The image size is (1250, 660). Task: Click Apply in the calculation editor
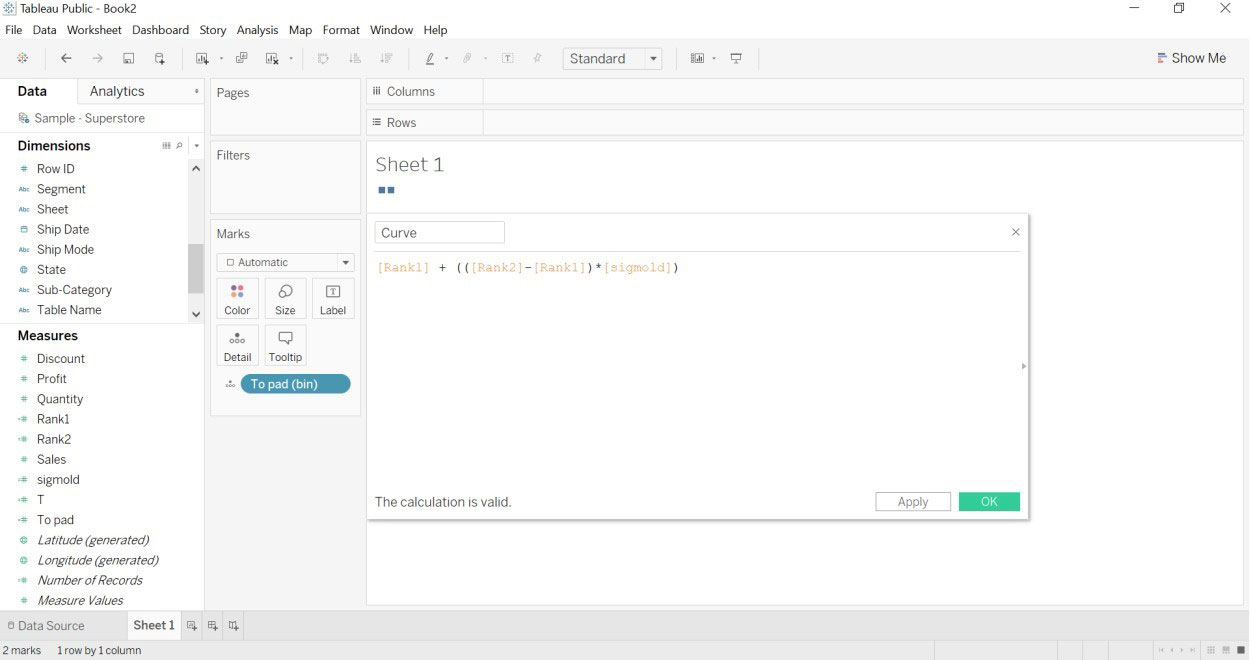[913, 502]
